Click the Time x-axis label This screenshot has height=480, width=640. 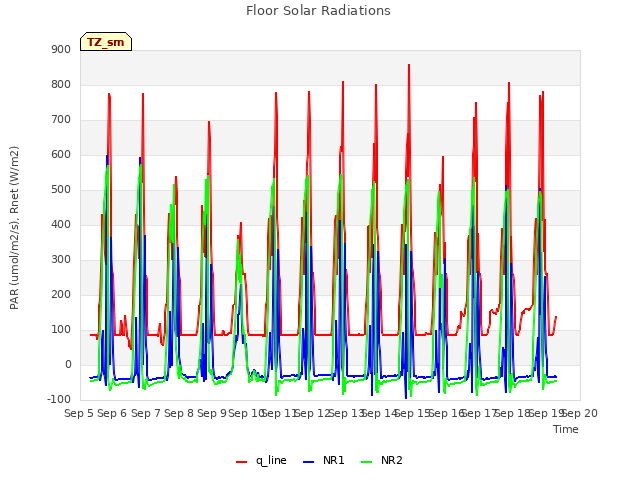(566, 429)
